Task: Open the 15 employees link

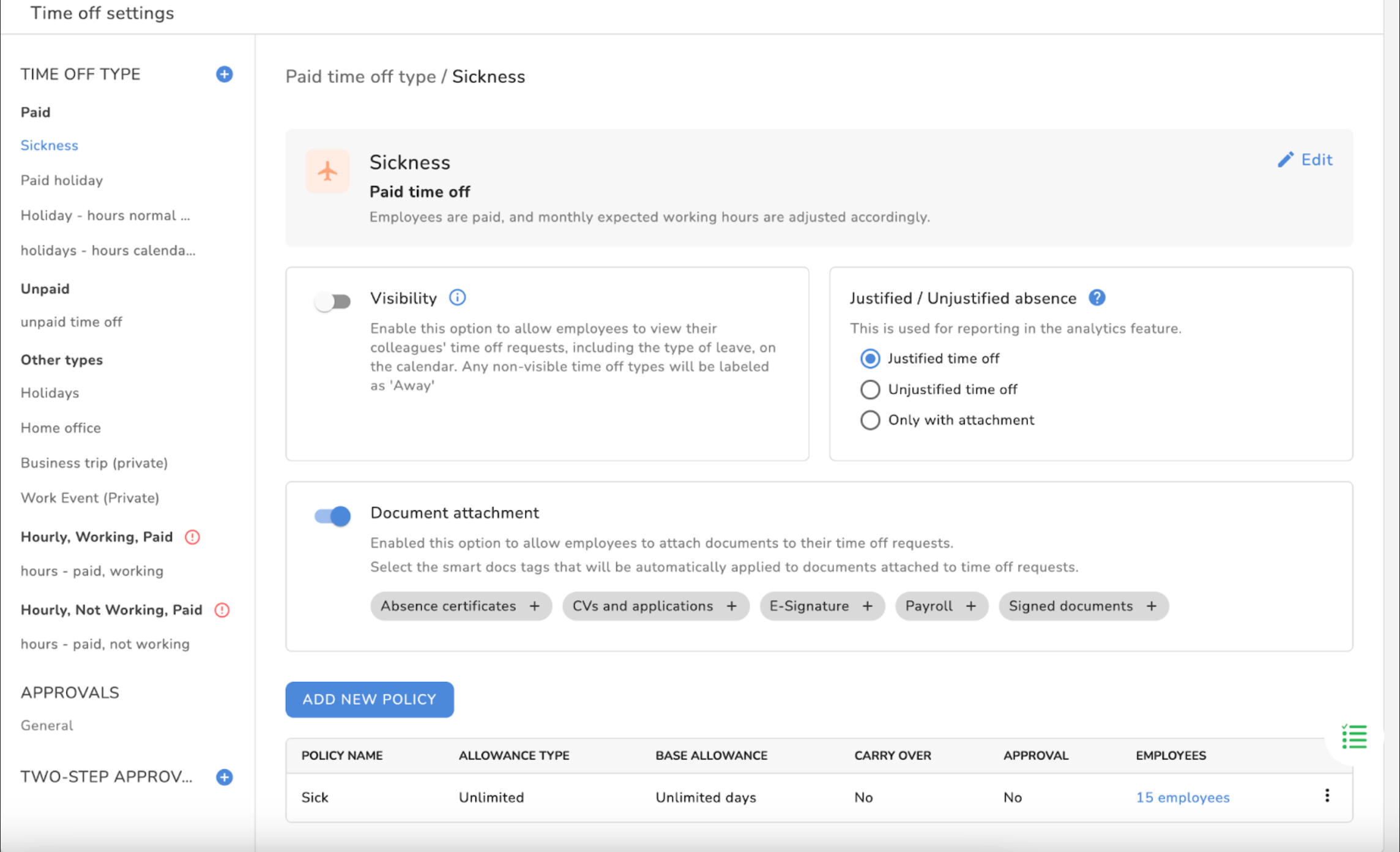Action: tap(1182, 797)
